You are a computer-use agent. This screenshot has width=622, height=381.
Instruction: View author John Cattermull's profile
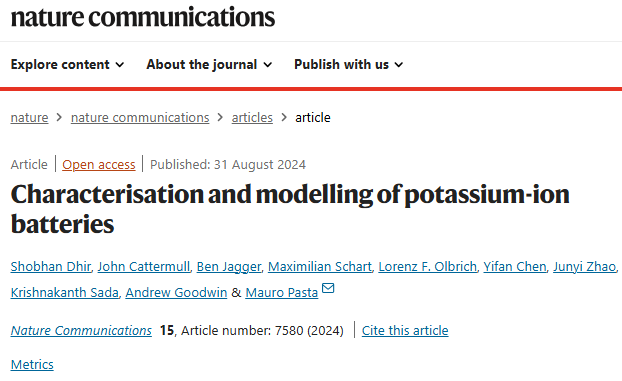144,266
